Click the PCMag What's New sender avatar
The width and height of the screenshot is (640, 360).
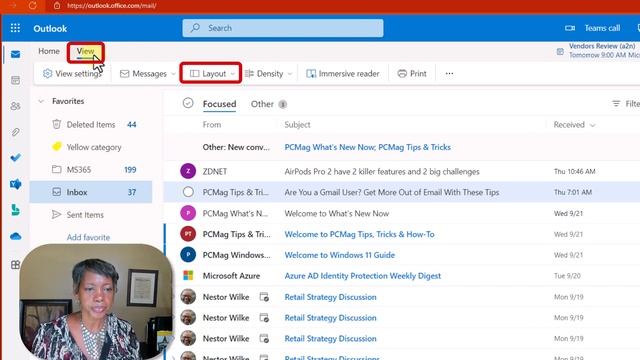click(x=188, y=213)
